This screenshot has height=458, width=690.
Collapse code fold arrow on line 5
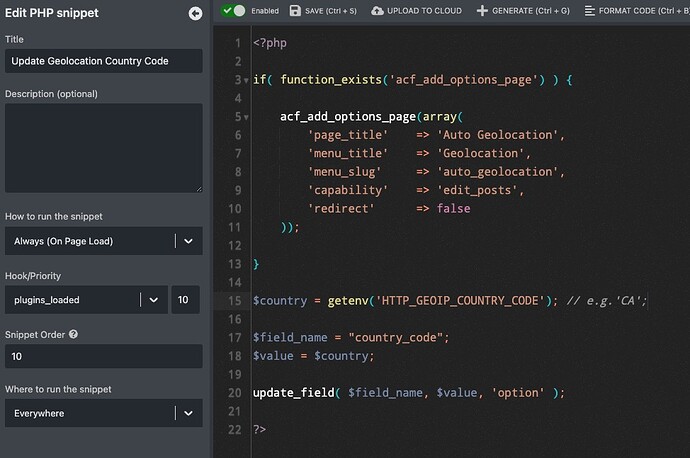click(246, 117)
